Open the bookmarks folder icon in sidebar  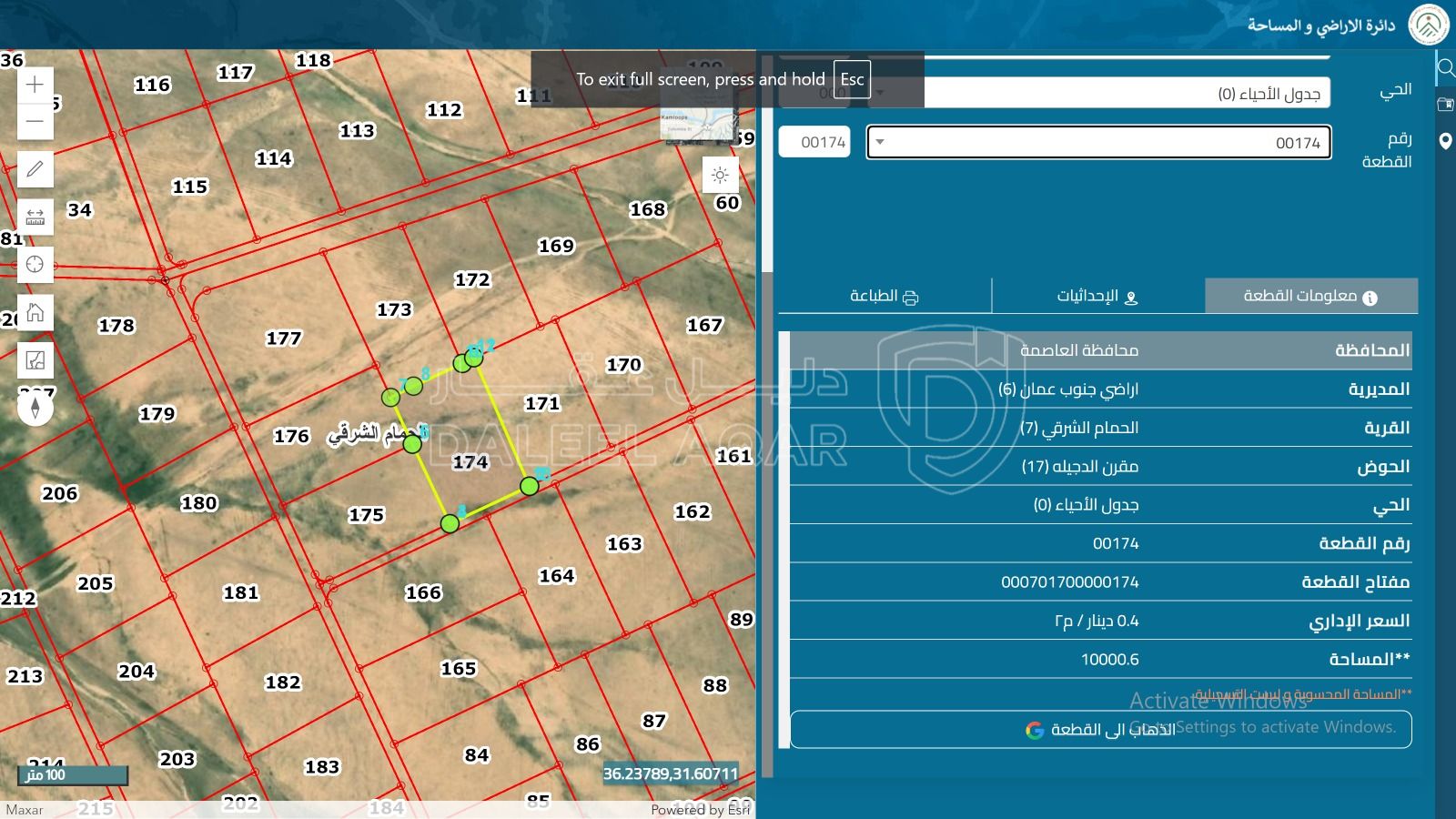point(1444,105)
